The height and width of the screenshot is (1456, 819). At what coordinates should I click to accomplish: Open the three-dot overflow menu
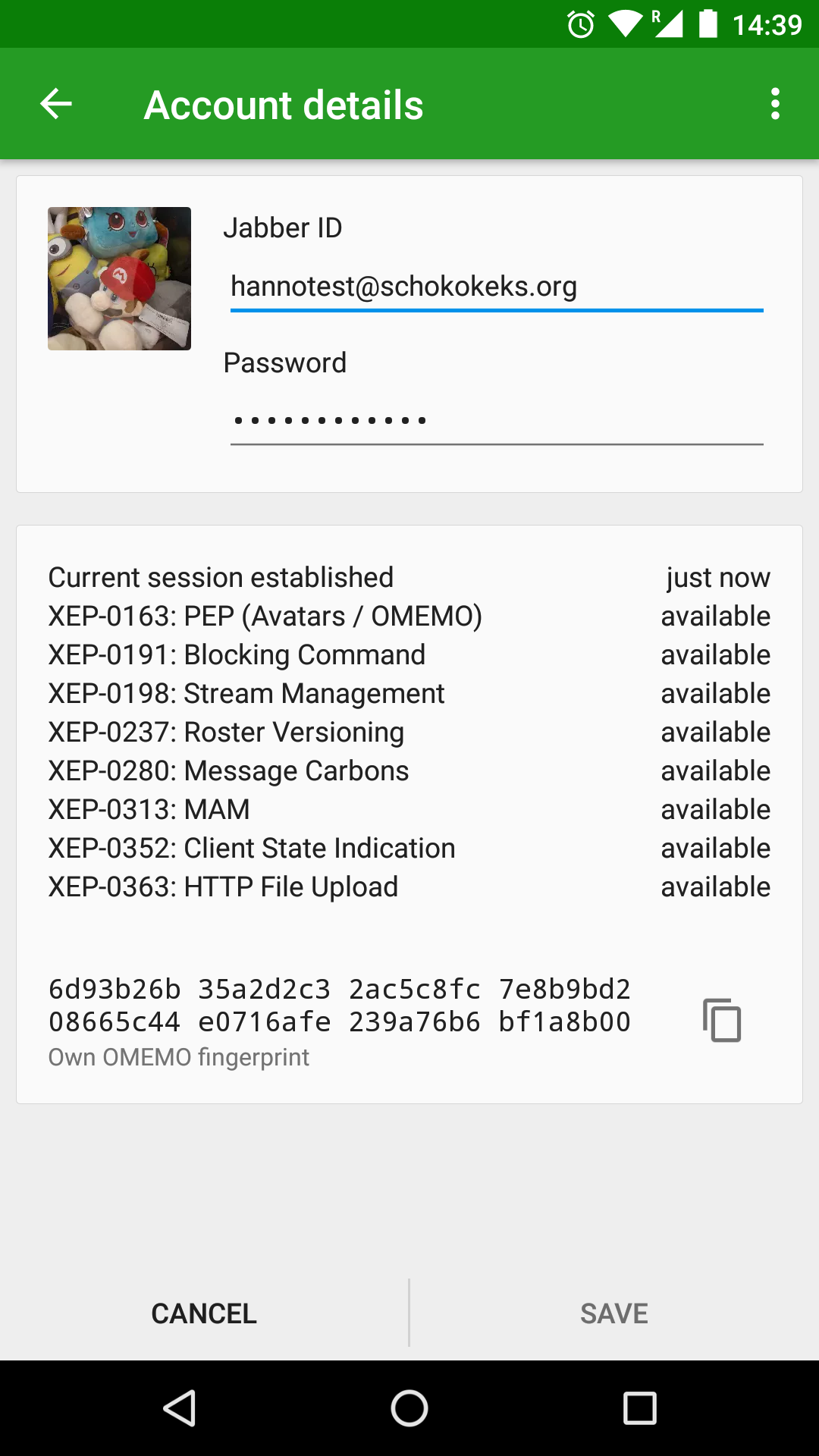(x=774, y=104)
